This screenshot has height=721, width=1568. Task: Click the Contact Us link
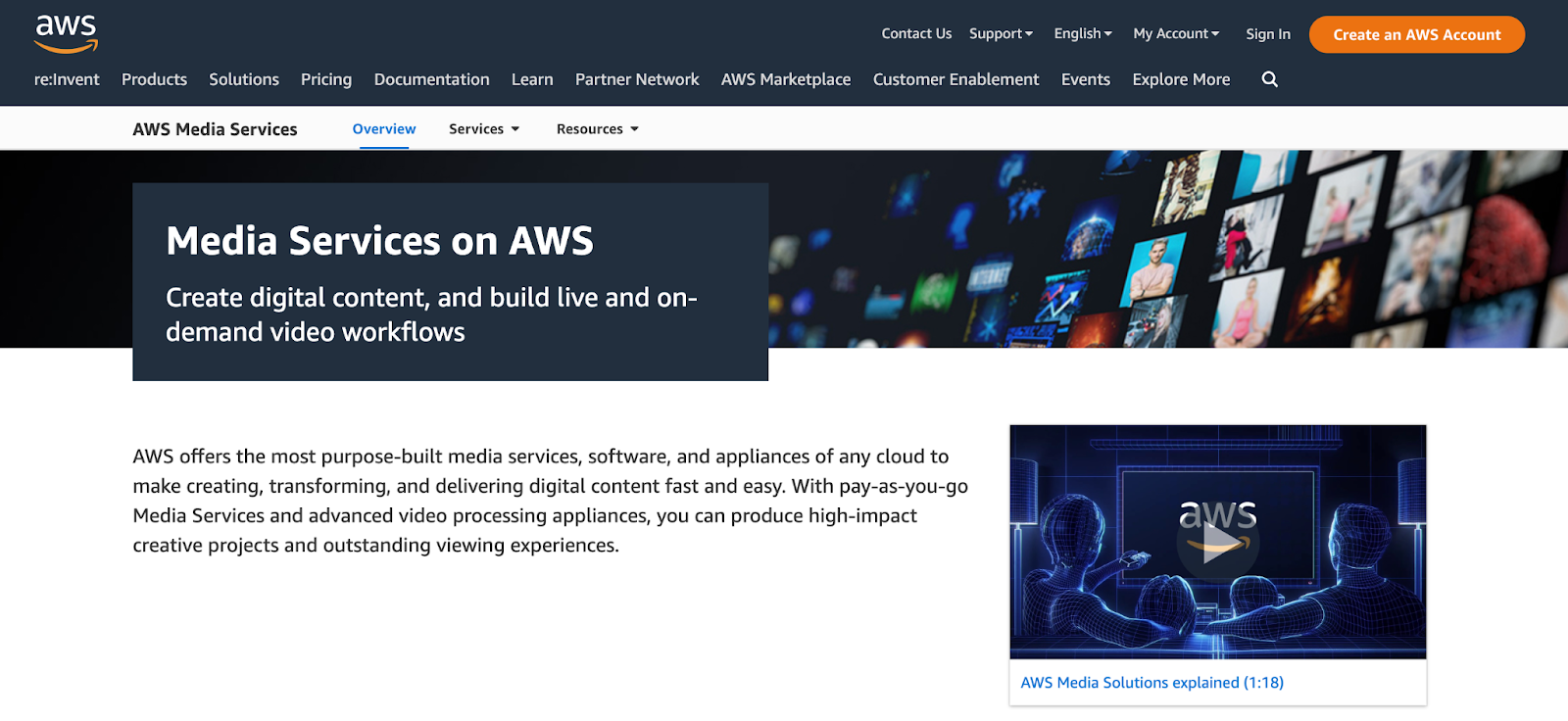click(x=916, y=33)
